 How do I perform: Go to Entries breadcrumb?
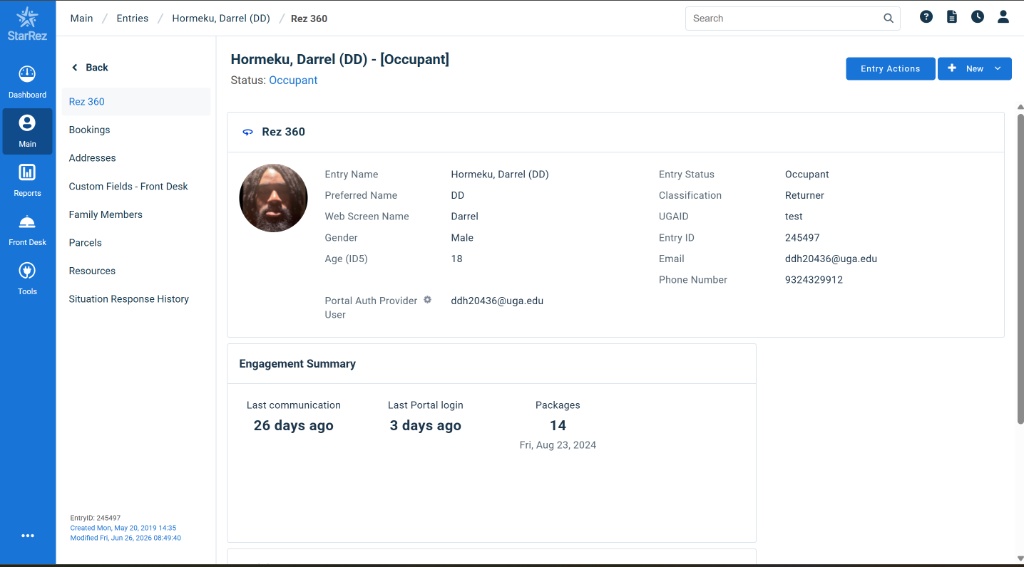[x=133, y=18]
